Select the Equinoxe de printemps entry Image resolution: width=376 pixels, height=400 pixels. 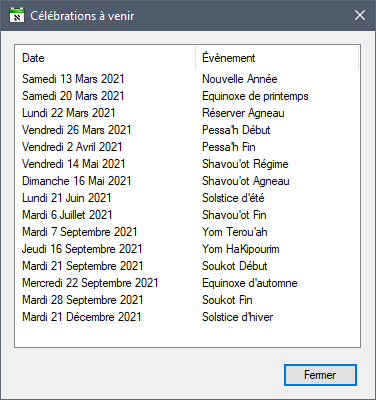[255, 96]
